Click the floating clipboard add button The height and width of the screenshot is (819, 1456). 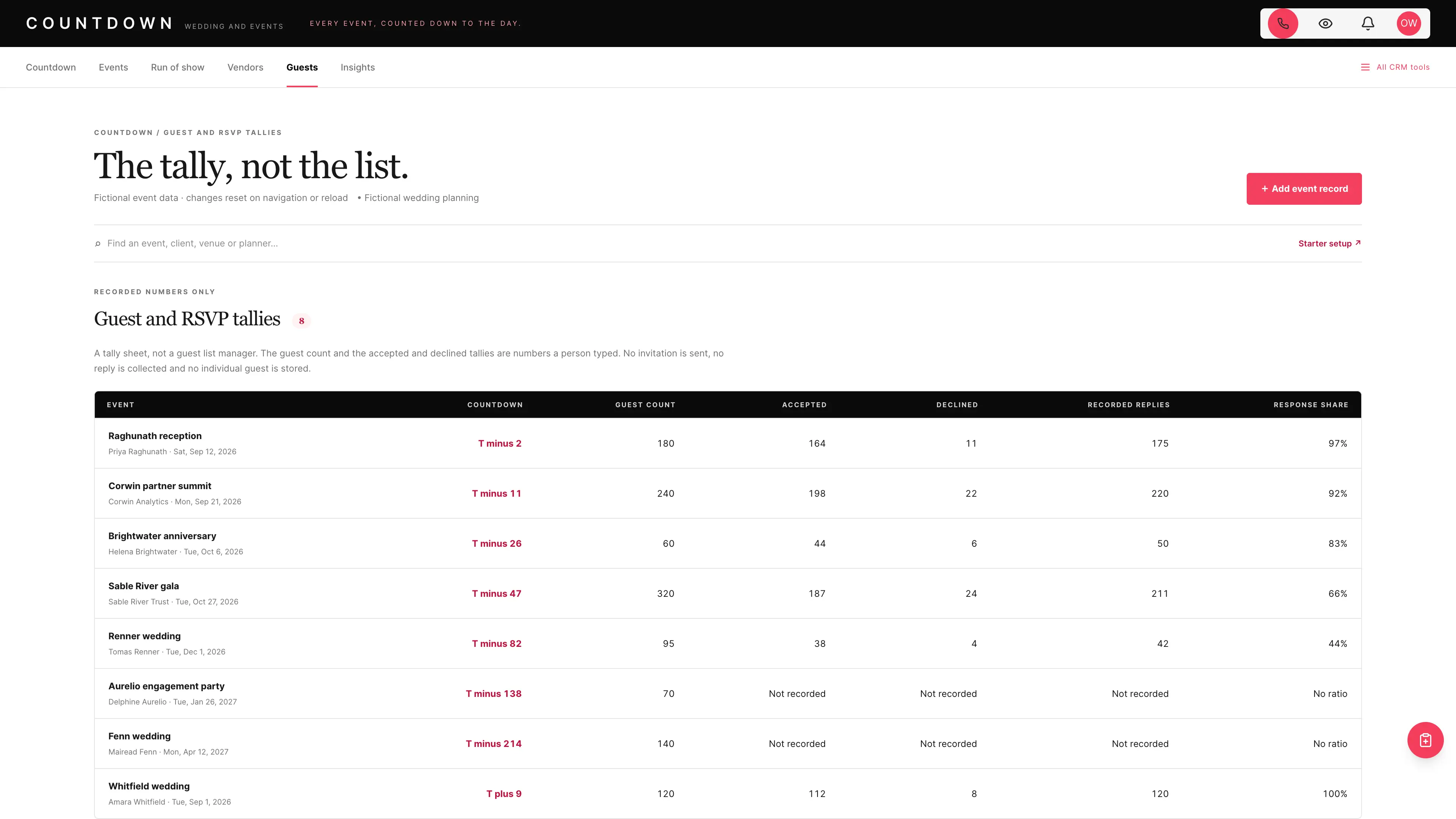pyautogui.click(x=1425, y=740)
